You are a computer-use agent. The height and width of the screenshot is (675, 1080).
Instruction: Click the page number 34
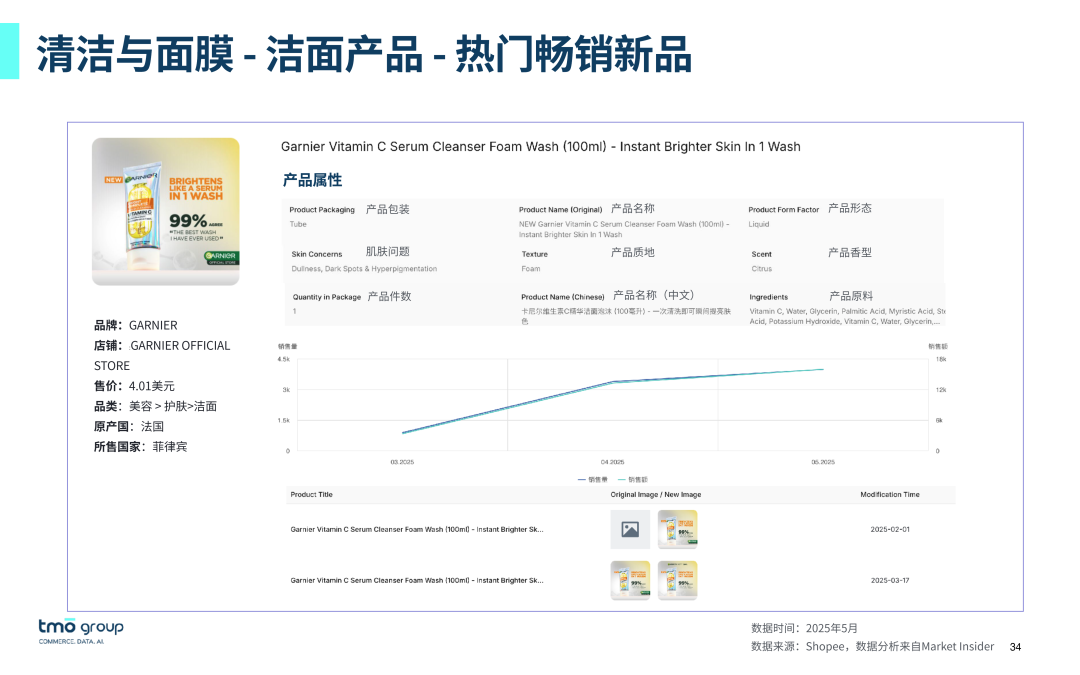pyautogui.click(x=1015, y=647)
